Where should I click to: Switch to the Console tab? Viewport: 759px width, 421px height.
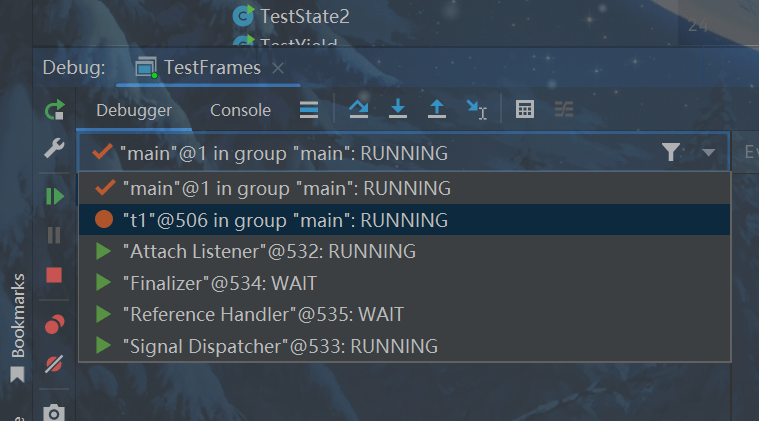tap(240, 111)
